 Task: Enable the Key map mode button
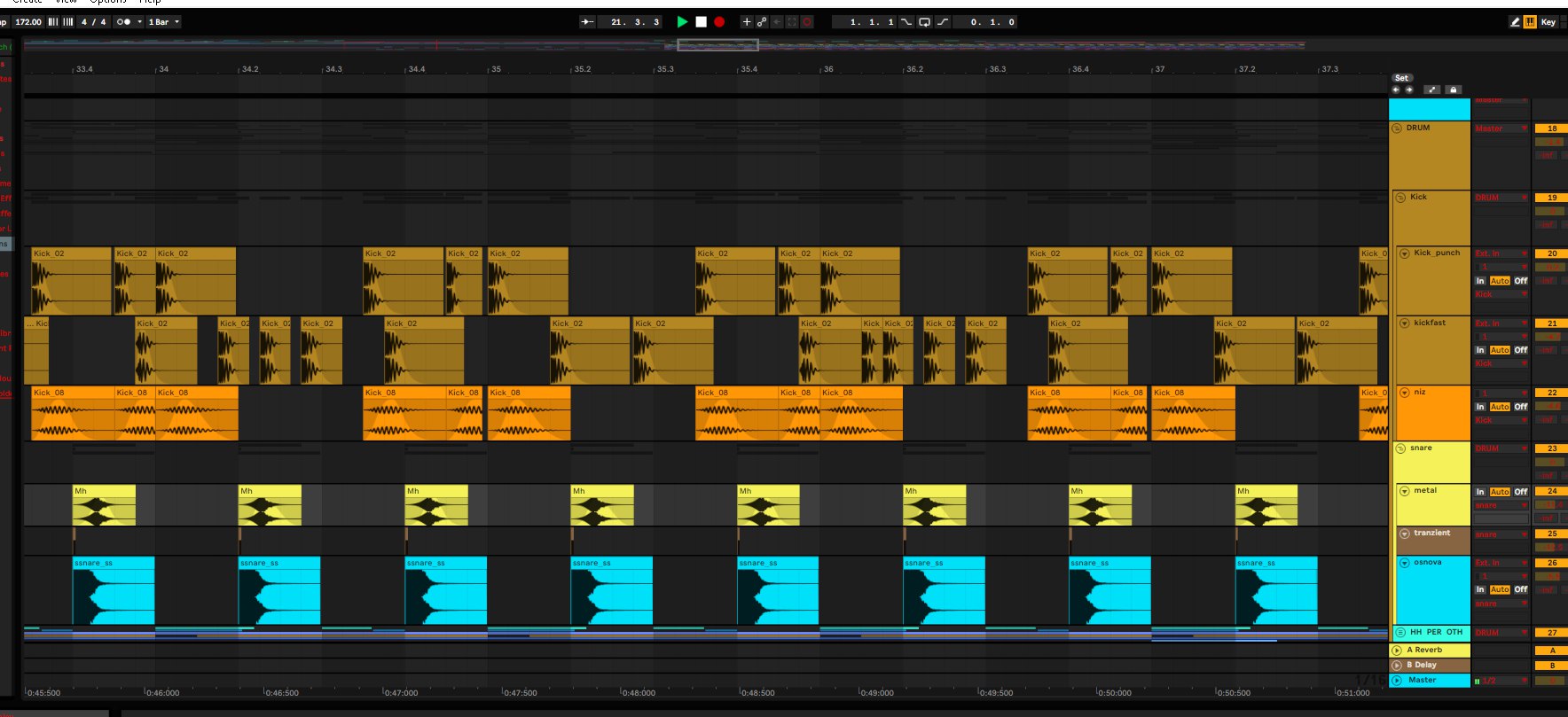point(1548,22)
